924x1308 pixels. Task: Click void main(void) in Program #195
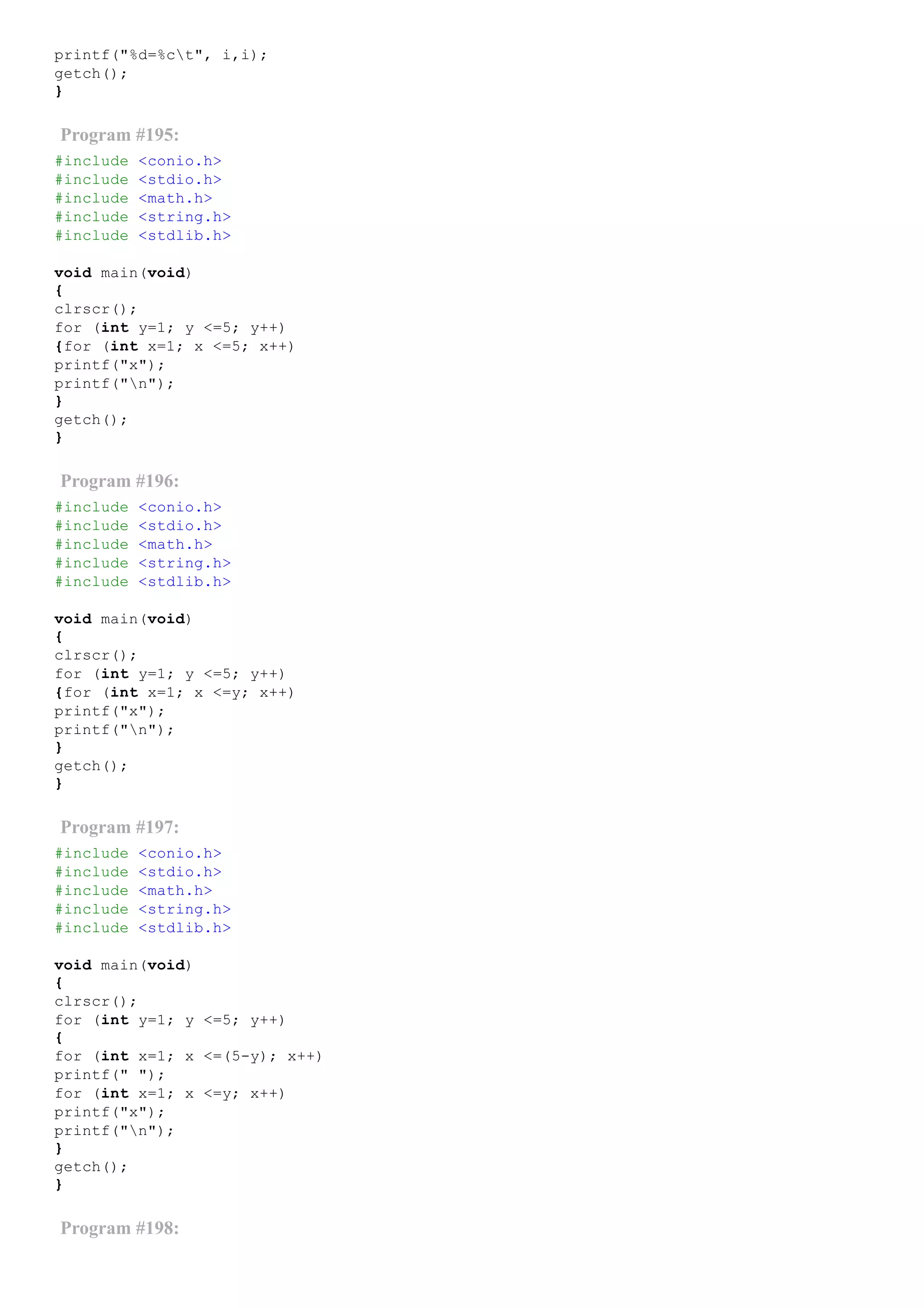(123, 273)
